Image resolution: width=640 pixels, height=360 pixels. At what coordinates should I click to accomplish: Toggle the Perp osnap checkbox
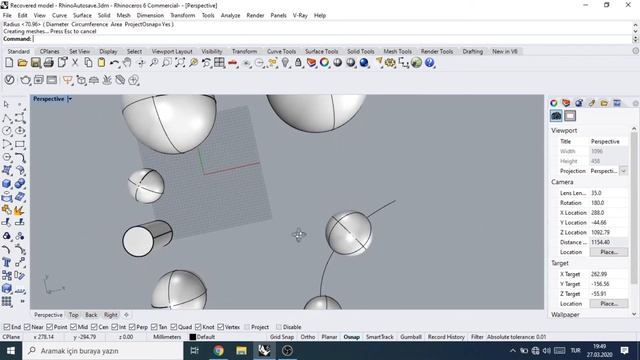coord(132,327)
